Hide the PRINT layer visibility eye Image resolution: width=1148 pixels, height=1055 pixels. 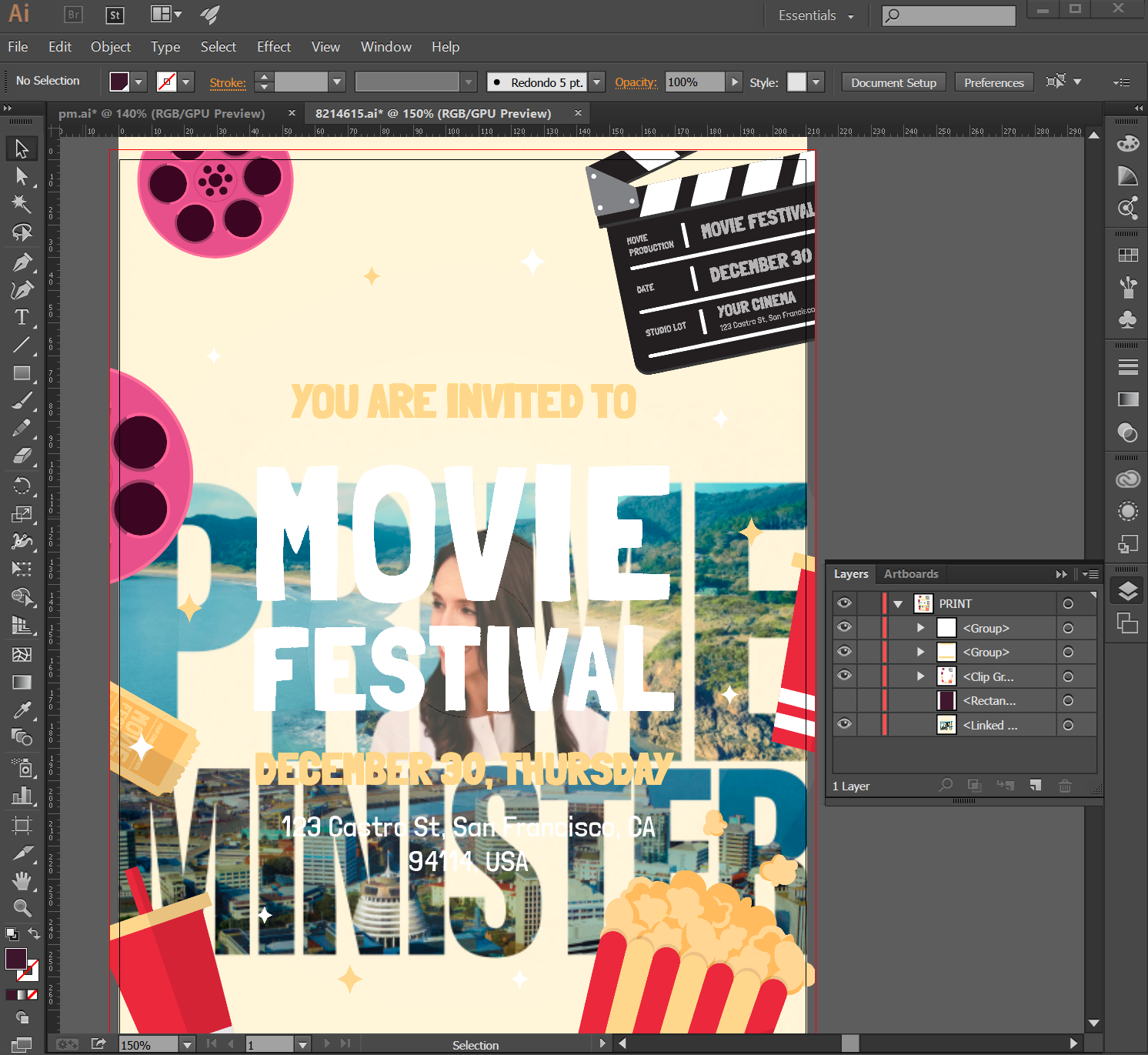pos(844,603)
